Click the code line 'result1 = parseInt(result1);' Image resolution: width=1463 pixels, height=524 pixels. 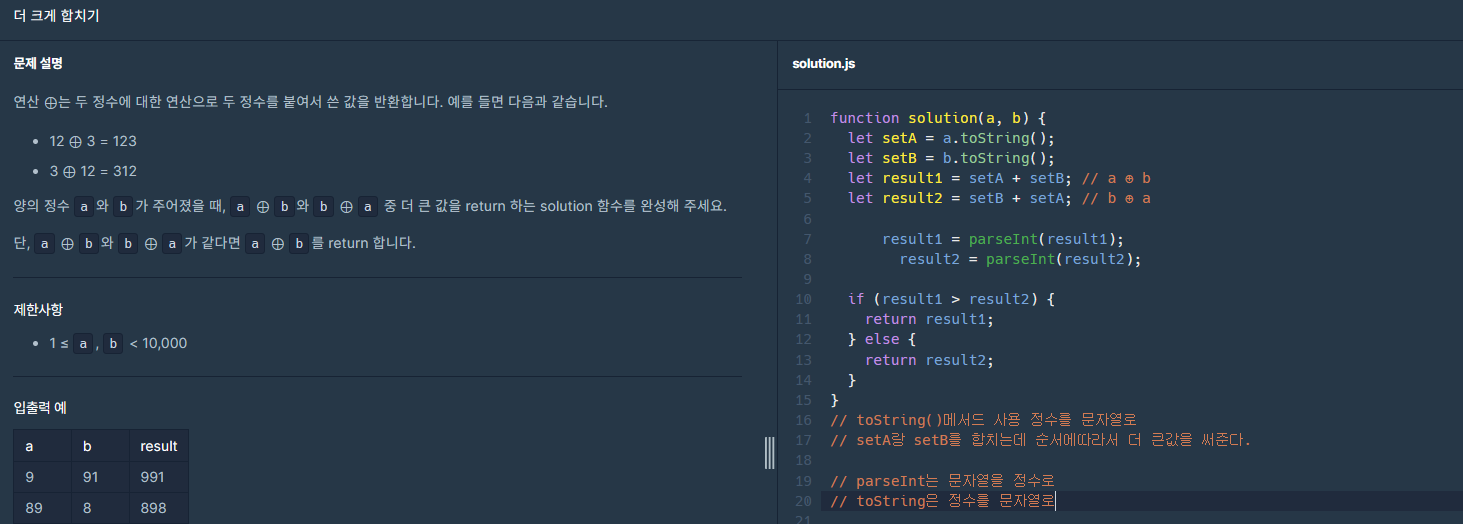[x=1003, y=239]
